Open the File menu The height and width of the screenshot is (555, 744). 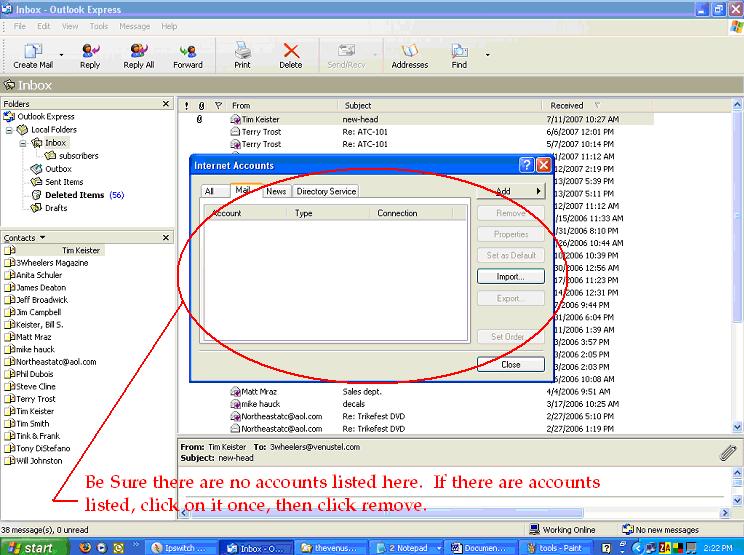(x=19, y=26)
